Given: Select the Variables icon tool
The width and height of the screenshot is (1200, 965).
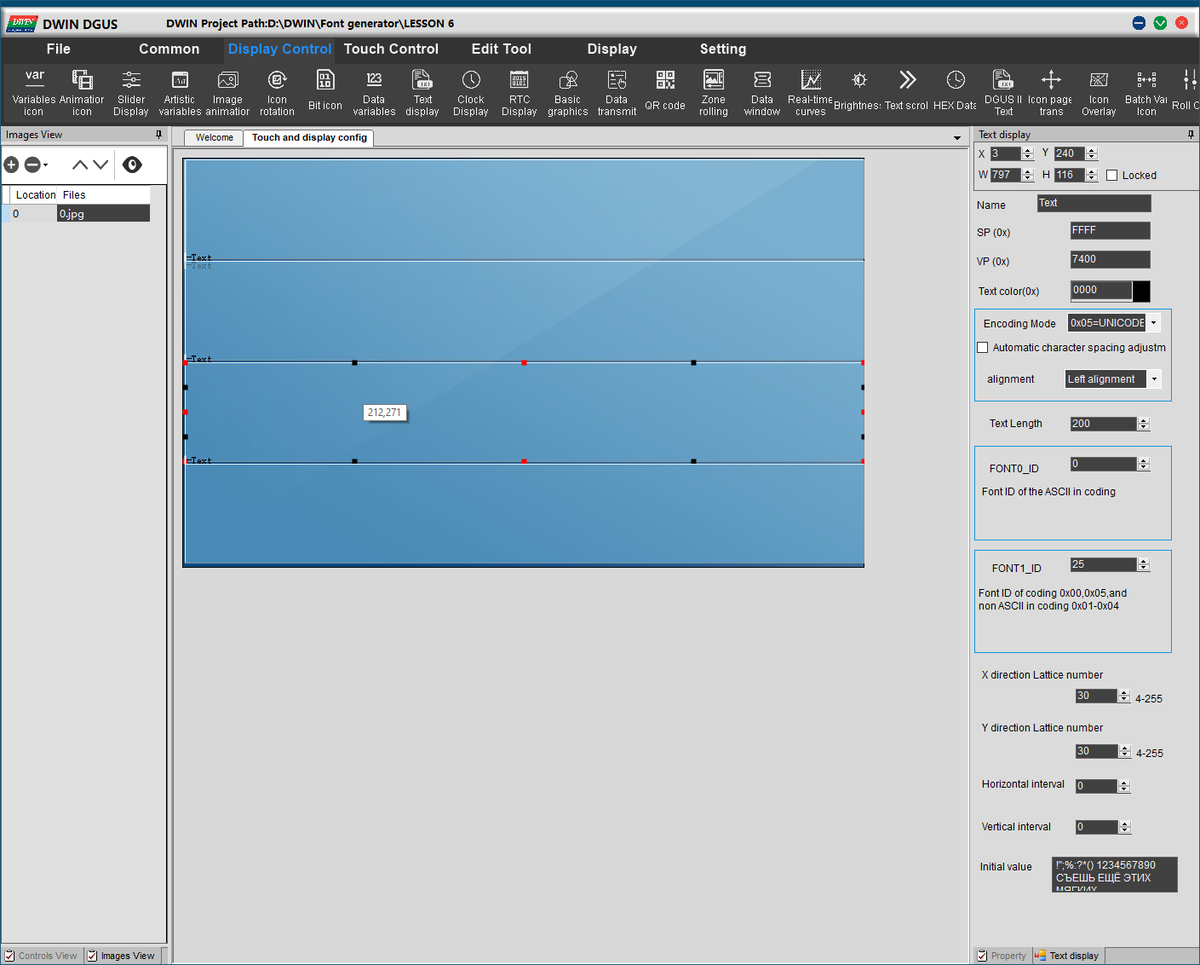Looking at the screenshot, I should (x=34, y=92).
